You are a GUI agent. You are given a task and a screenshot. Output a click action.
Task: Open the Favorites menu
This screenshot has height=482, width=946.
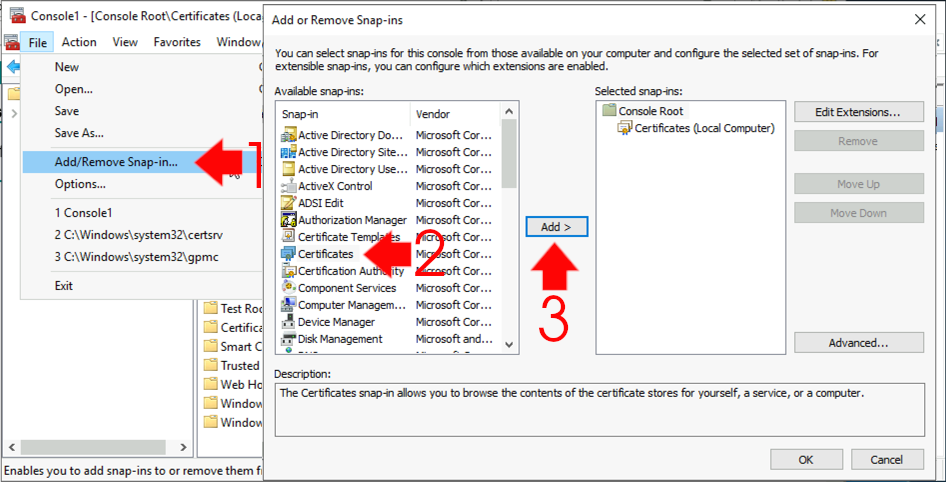pos(177,42)
